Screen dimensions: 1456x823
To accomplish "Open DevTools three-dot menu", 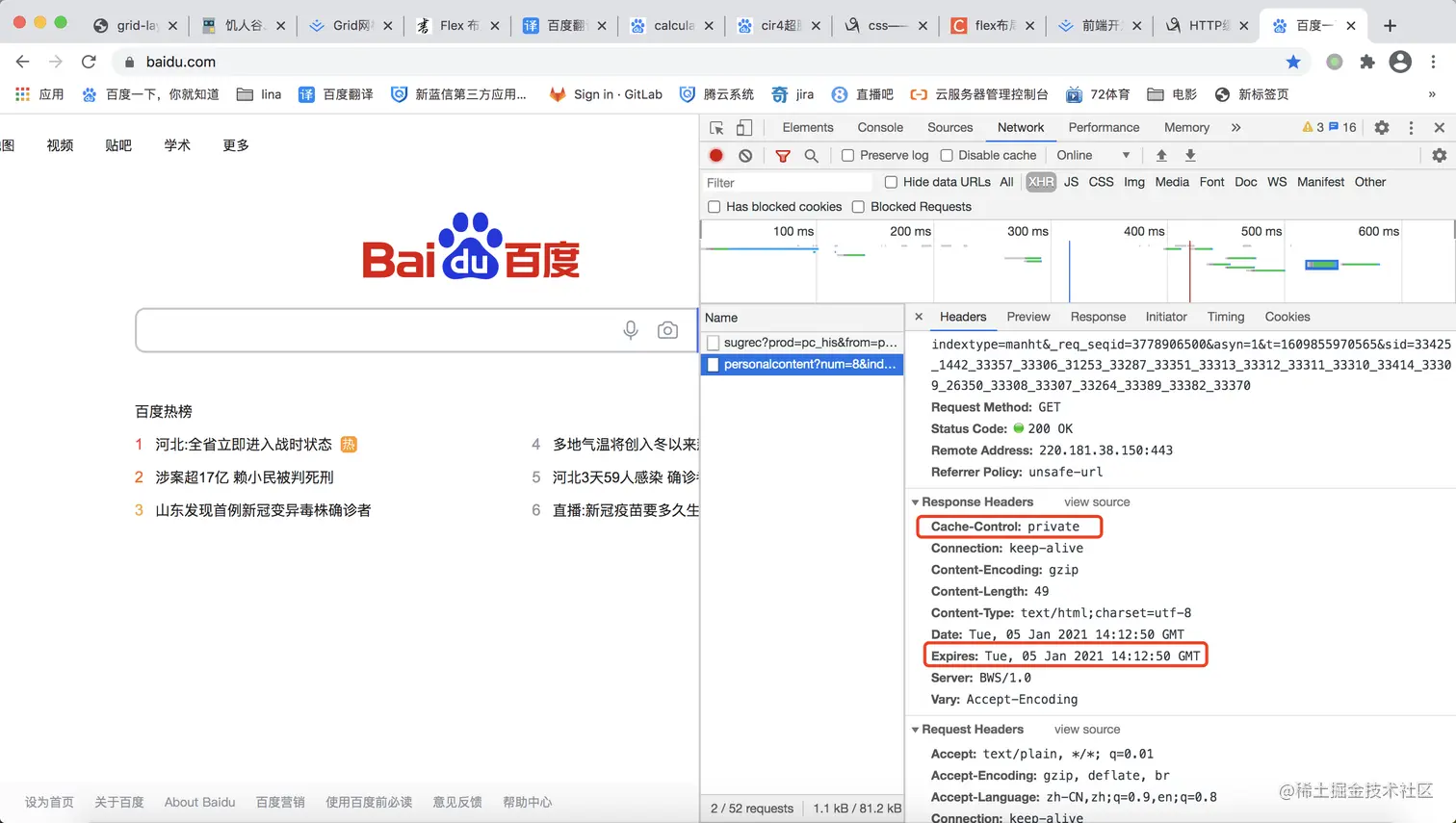I will (x=1412, y=127).
